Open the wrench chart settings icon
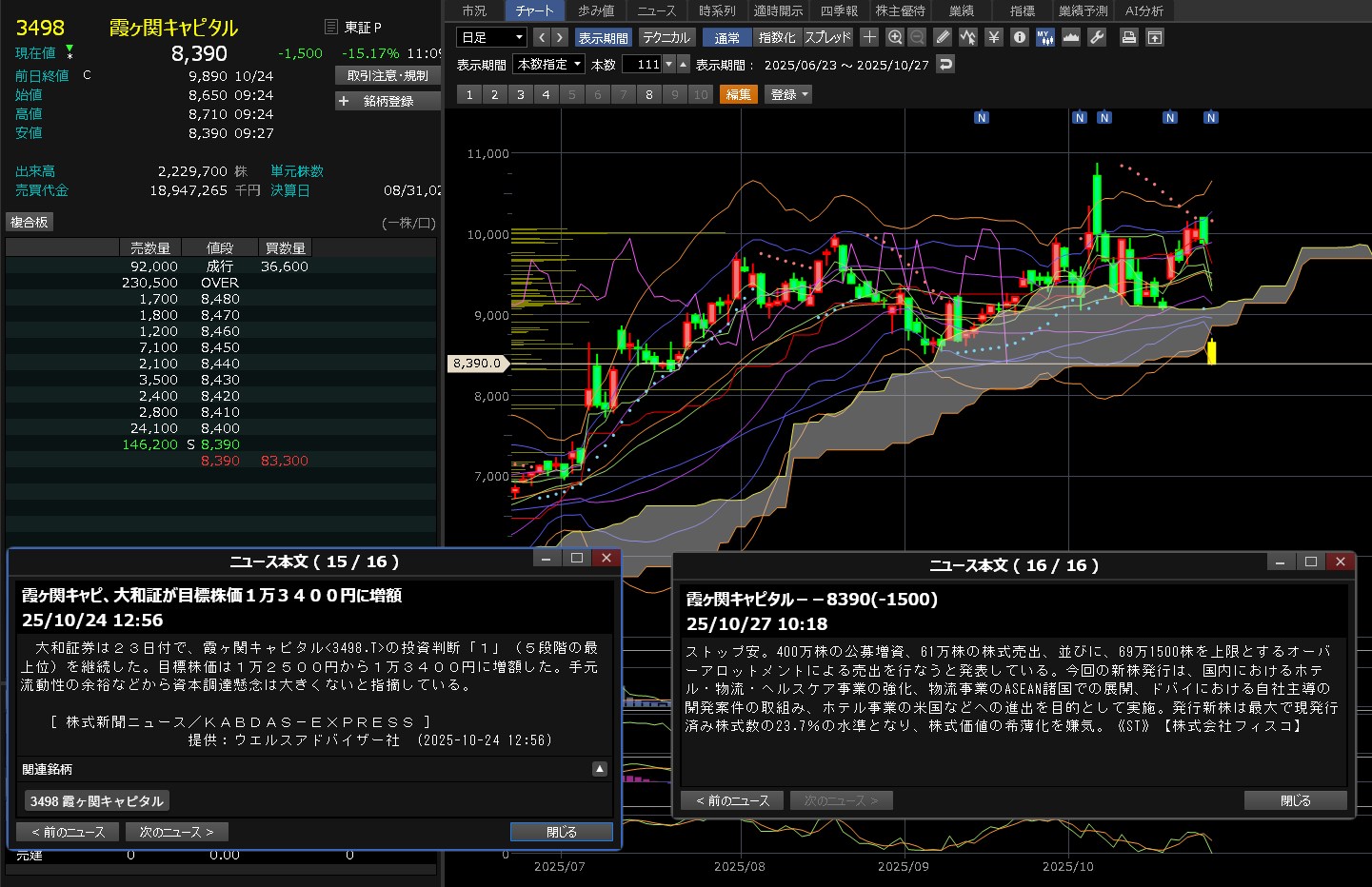The image size is (1372, 887). (1097, 37)
